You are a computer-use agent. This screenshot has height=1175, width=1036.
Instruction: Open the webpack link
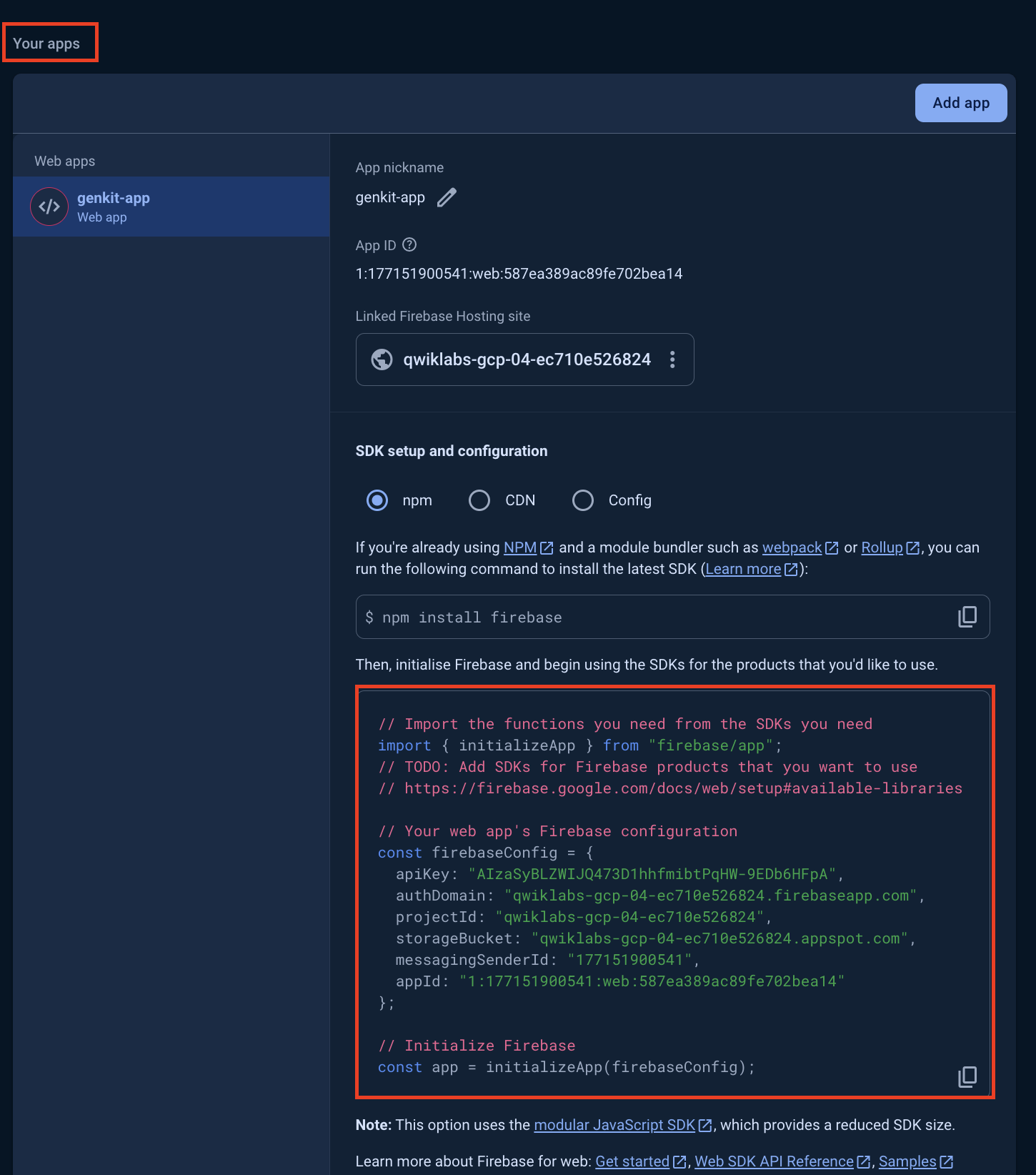click(x=800, y=547)
